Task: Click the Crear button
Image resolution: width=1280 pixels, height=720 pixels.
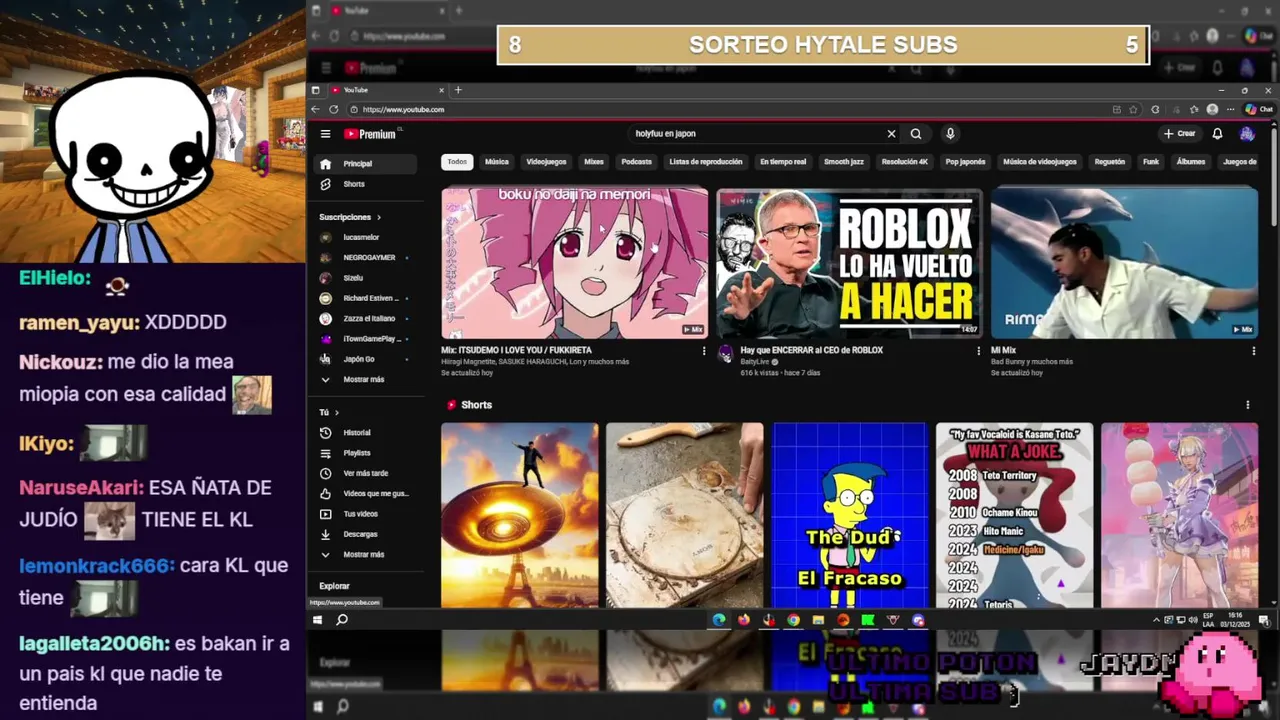Action: [x=1180, y=134]
